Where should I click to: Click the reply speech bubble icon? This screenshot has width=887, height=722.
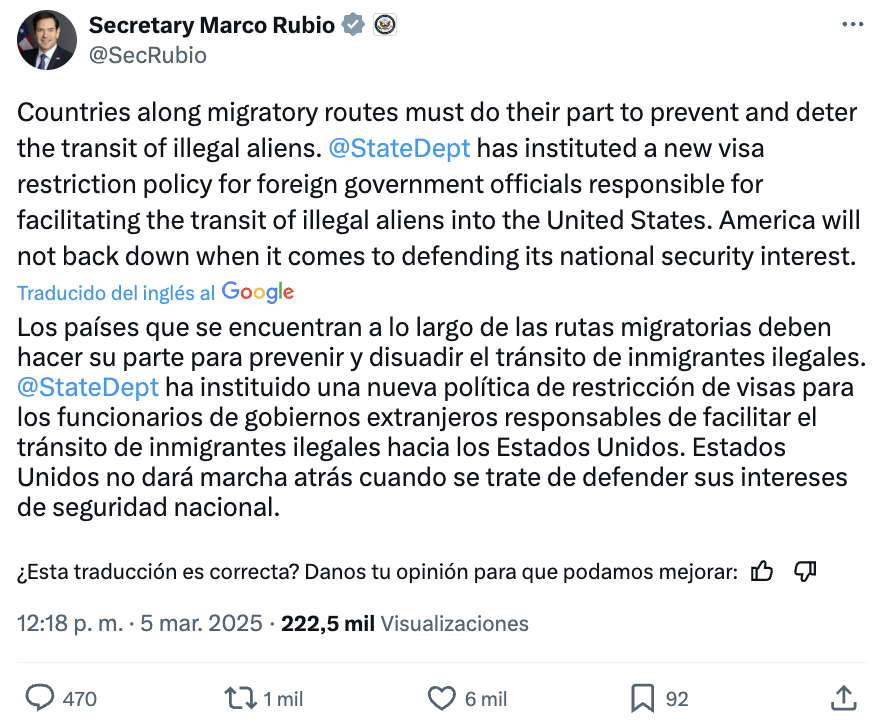40,698
